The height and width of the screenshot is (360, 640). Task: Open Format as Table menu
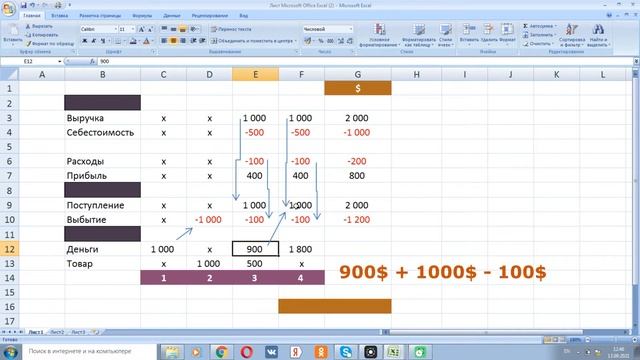point(419,35)
